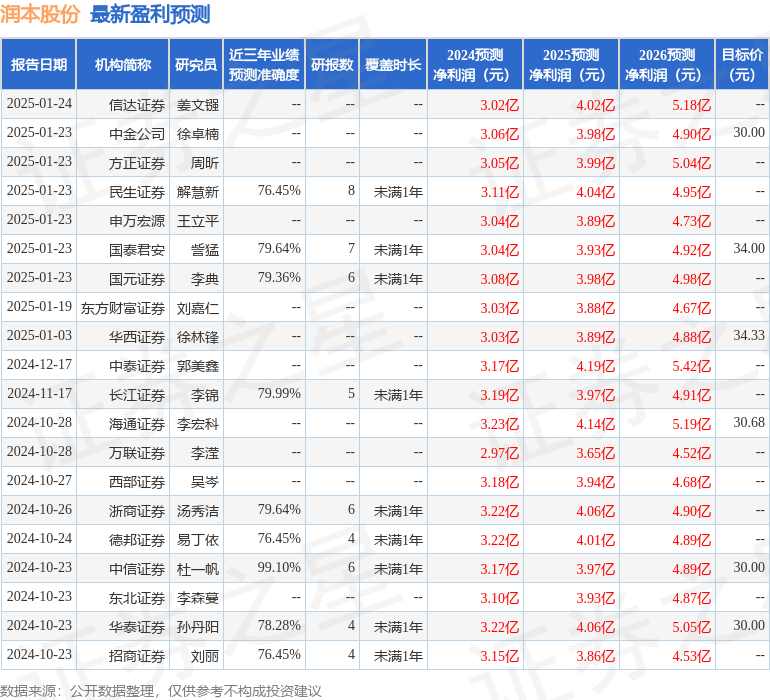
Task: Click analyst name 郭美鑫
Action: click(x=198, y=366)
